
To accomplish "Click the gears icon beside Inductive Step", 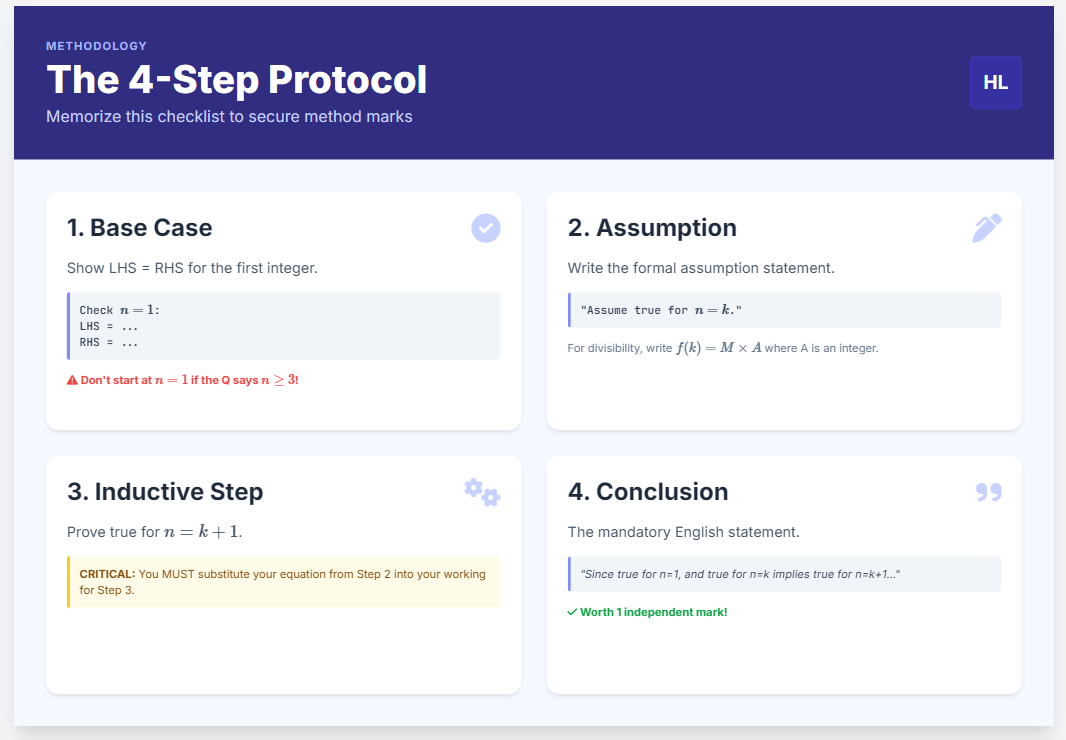I will 482,492.
